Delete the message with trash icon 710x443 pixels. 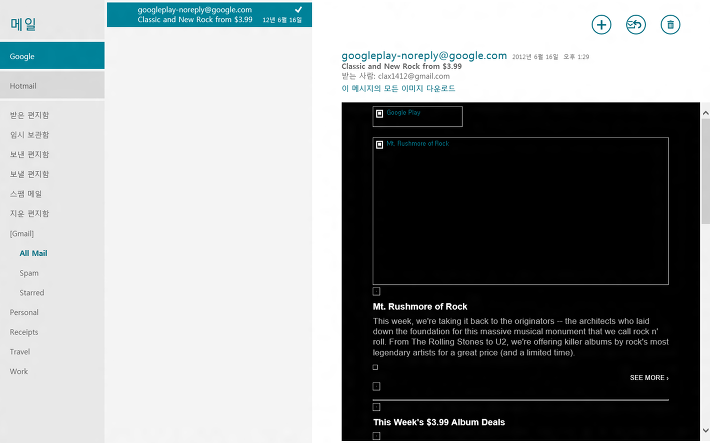[x=670, y=24]
